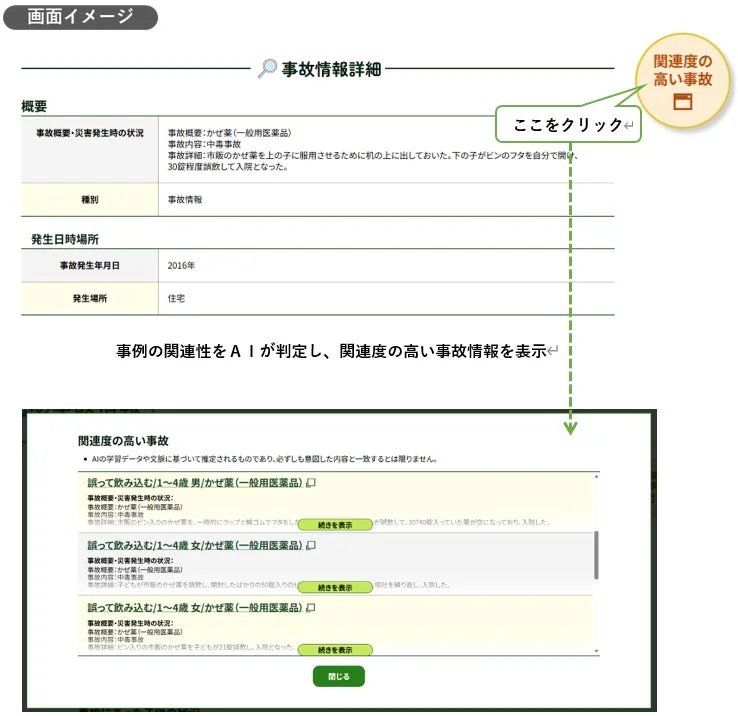This screenshot has height=716, width=738.
Task: Click the 種別 row label
Action: click(x=90, y=200)
